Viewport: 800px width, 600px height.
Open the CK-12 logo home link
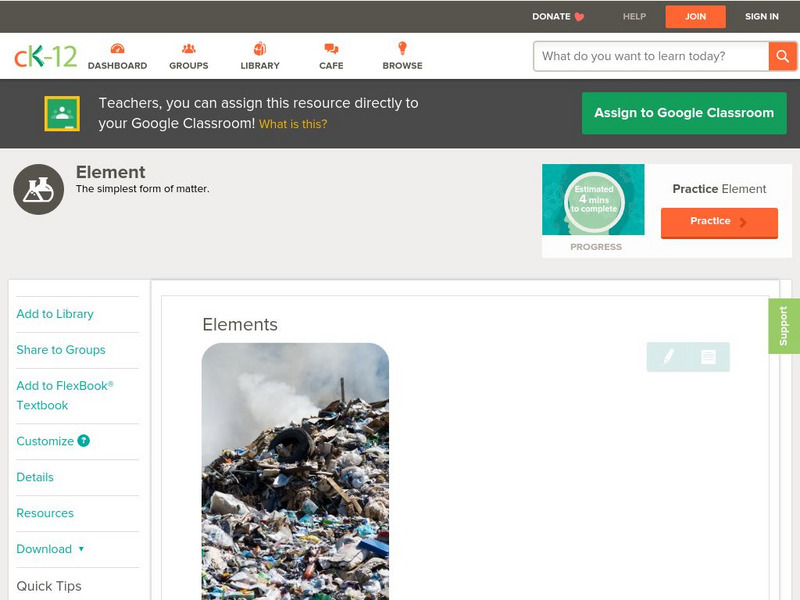click(x=45, y=56)
